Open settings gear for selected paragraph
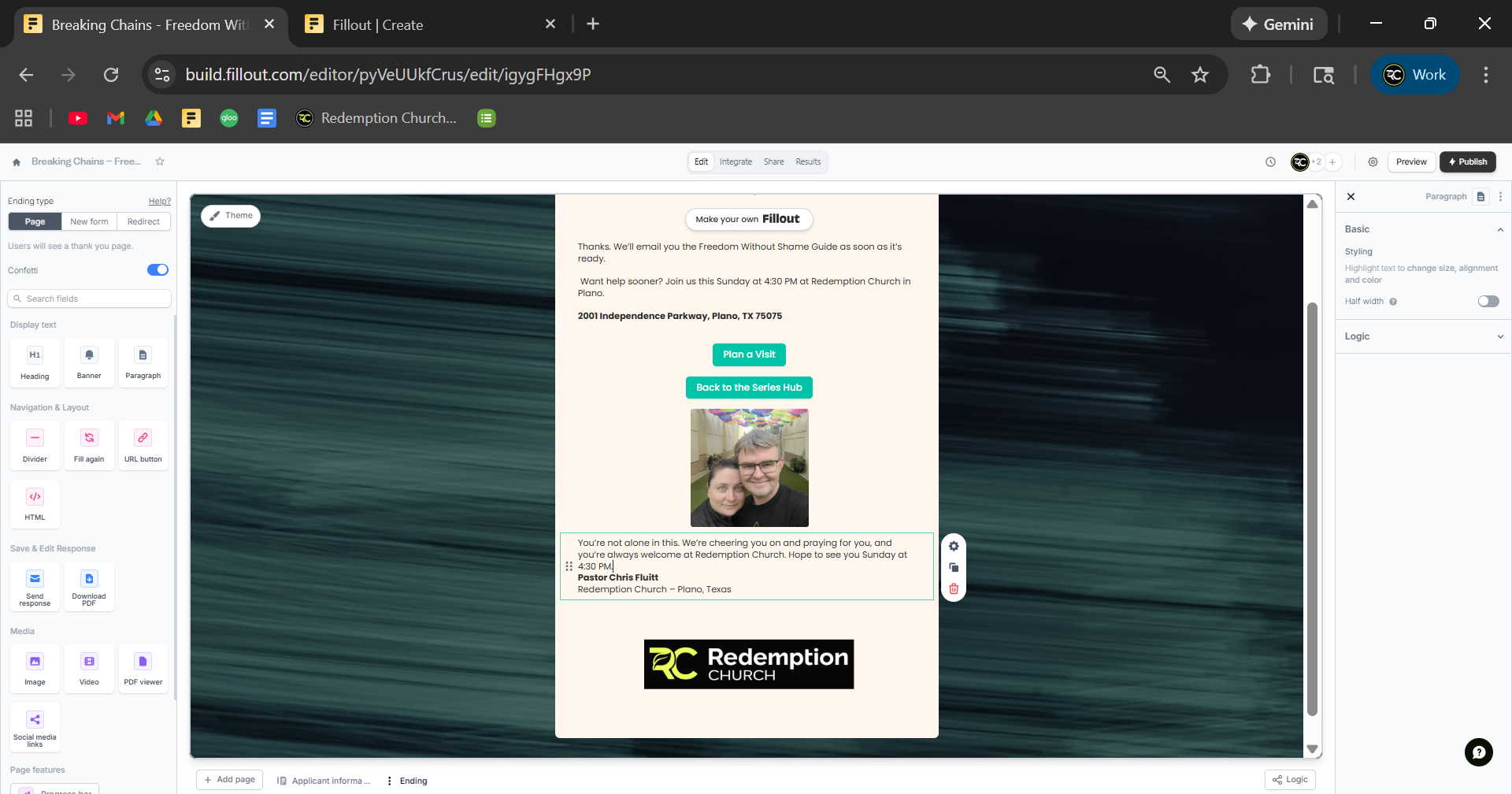The height and width of the screenshot is (794, 1512). tap(954, 547)
